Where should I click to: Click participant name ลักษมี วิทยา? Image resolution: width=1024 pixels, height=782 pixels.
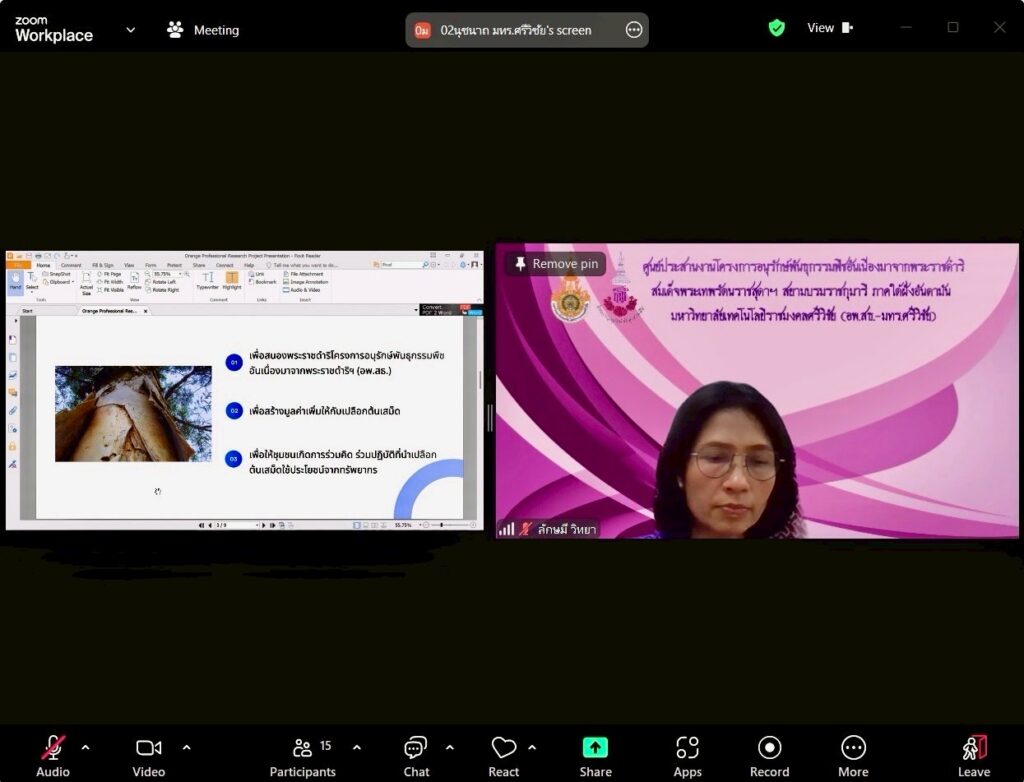click(567, 529)
